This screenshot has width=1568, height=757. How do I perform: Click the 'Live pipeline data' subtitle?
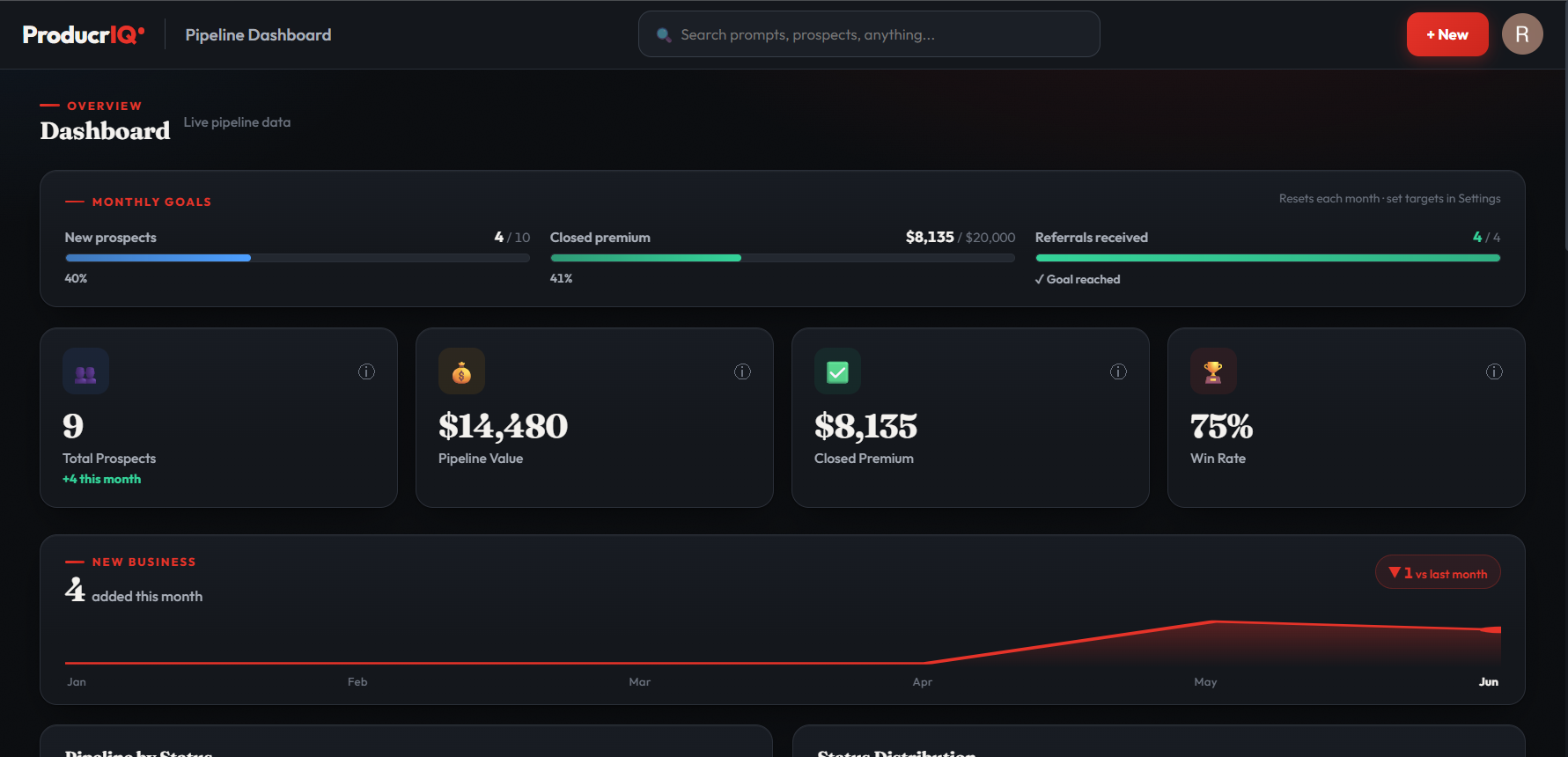coord(237,122)
